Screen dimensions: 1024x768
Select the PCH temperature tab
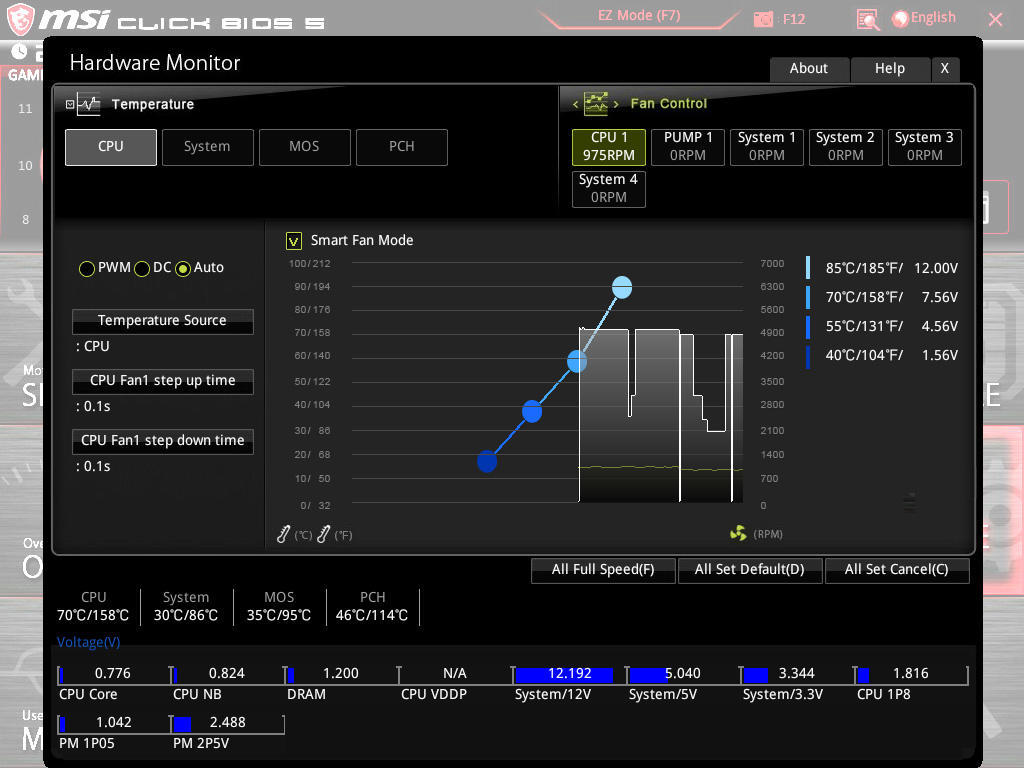point(402,147)
